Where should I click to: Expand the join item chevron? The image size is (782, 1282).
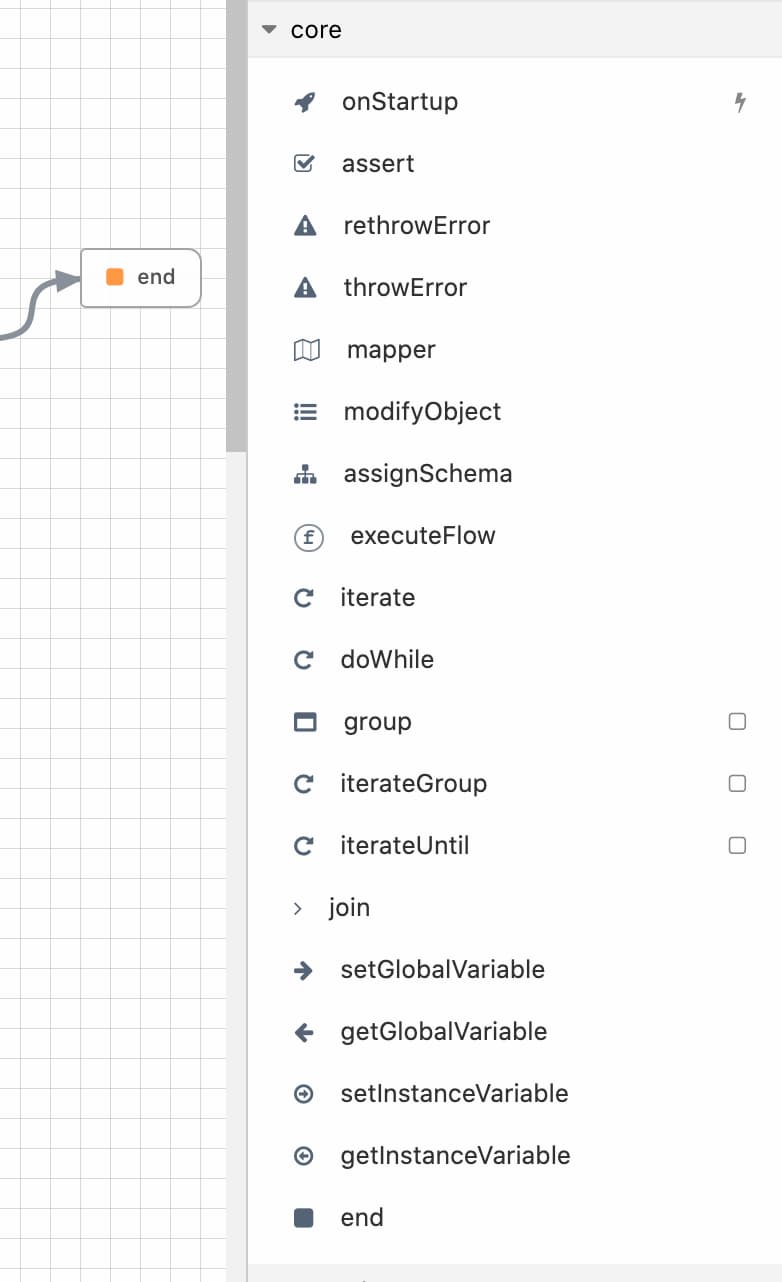pos(297,908)
